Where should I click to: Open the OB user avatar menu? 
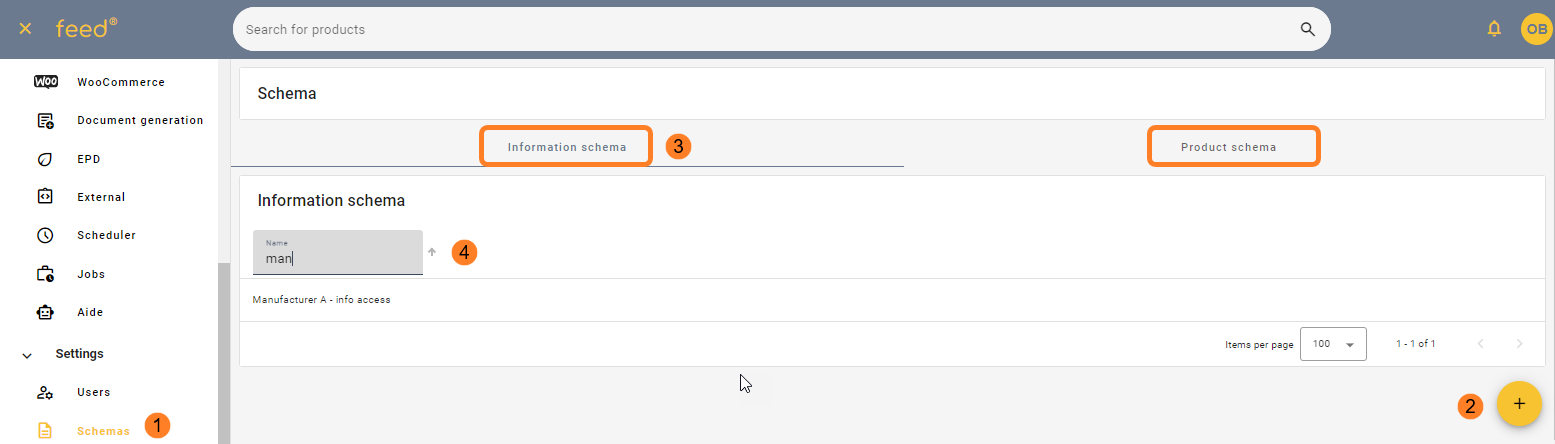click(1536, 29)
